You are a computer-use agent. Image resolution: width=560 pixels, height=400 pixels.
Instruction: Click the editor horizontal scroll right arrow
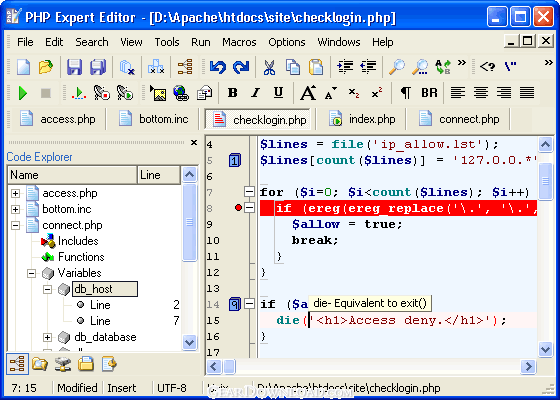click(528, 366)
